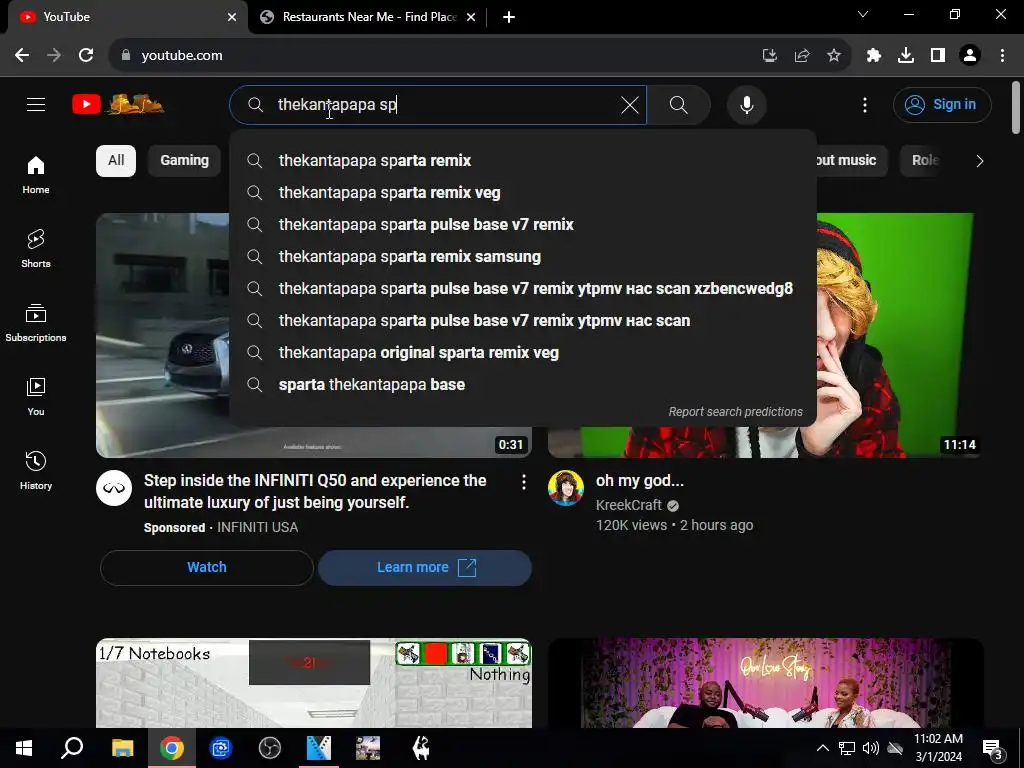
Task: Open Chrome tab search dropdown
Action: click(x=863, y=14)
